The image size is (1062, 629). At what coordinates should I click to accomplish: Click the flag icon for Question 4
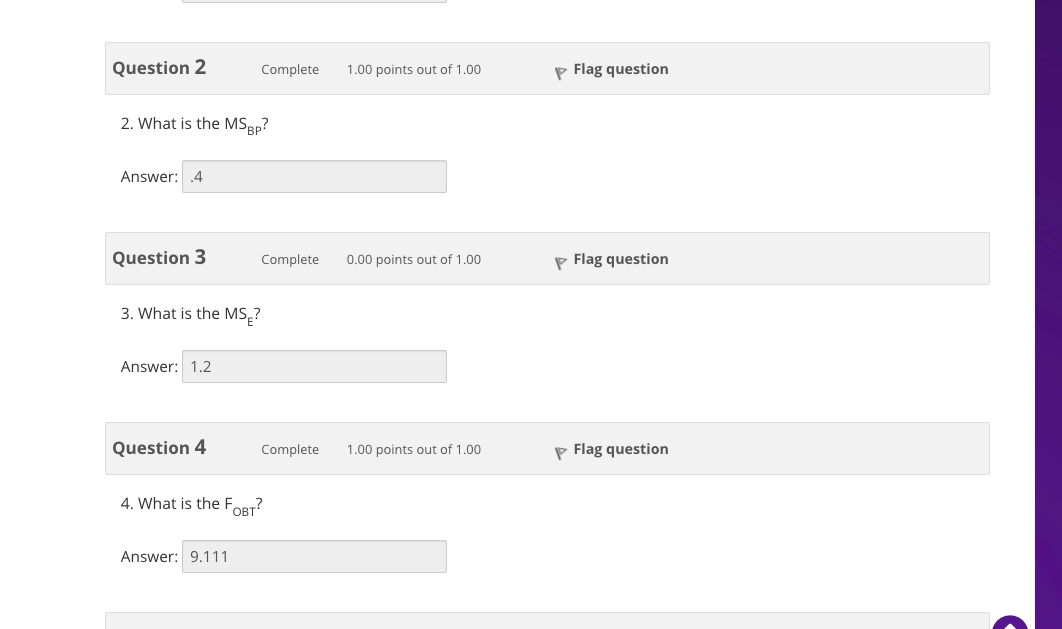[560, 451]
